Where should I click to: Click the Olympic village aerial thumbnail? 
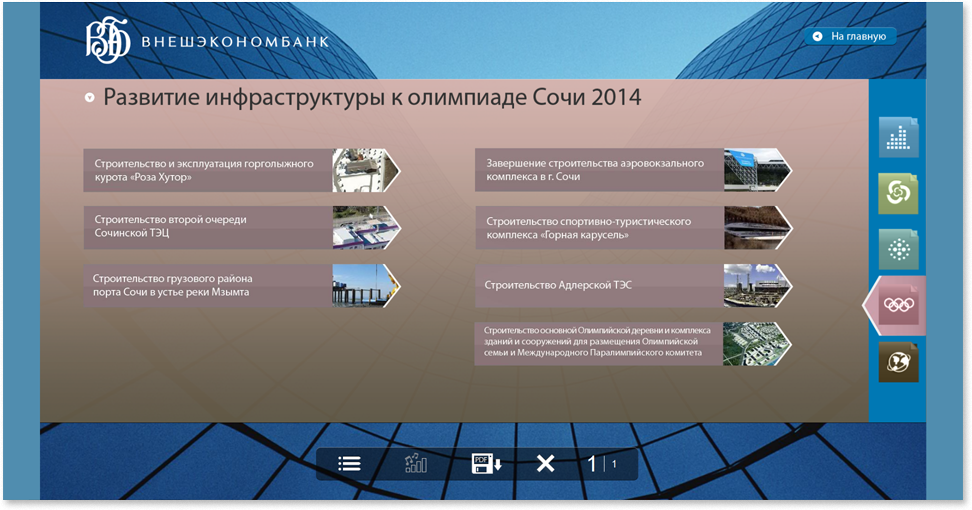[757, 343]
